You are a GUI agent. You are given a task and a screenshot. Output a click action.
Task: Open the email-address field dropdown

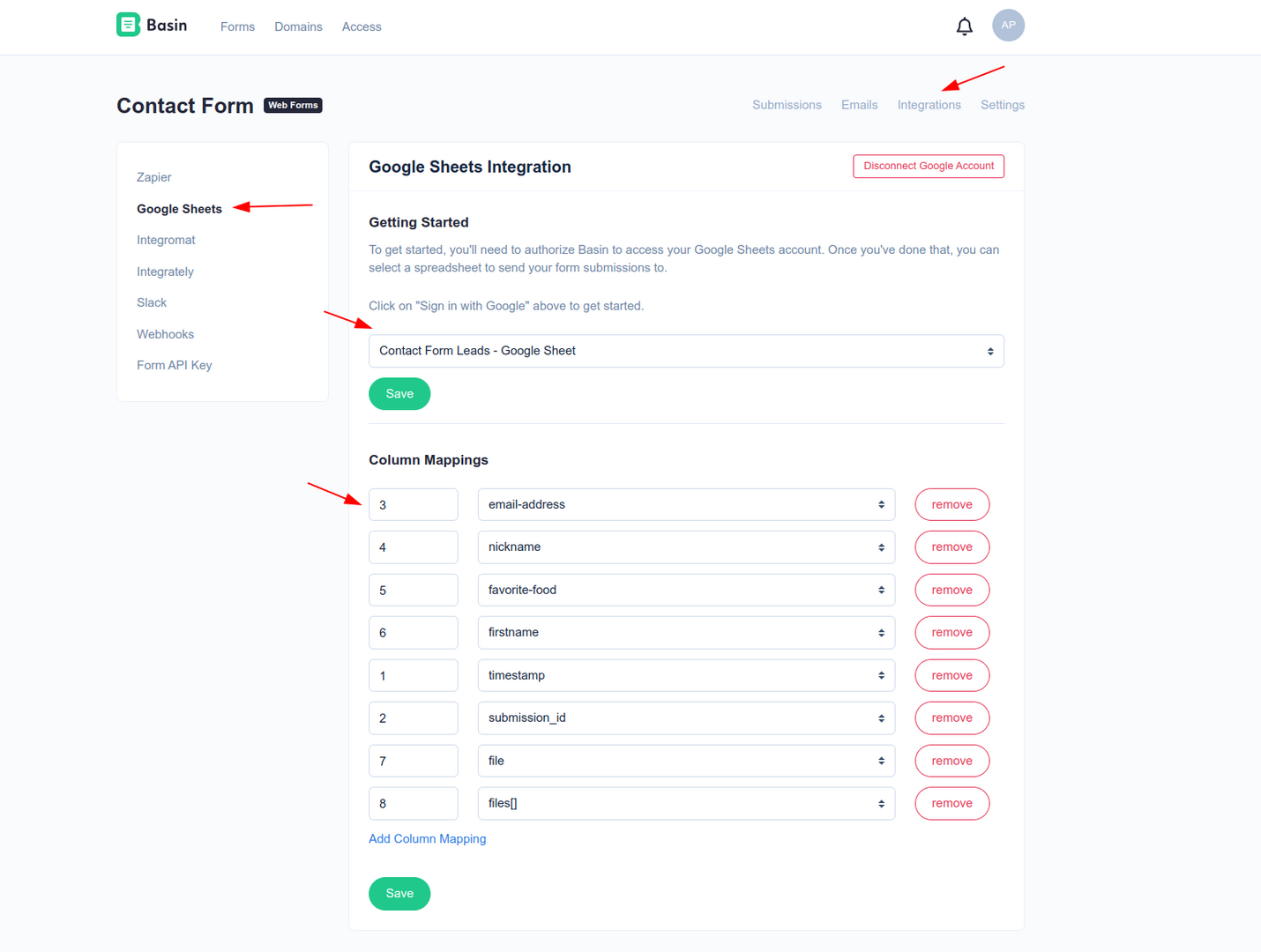(x=686, y=504)
